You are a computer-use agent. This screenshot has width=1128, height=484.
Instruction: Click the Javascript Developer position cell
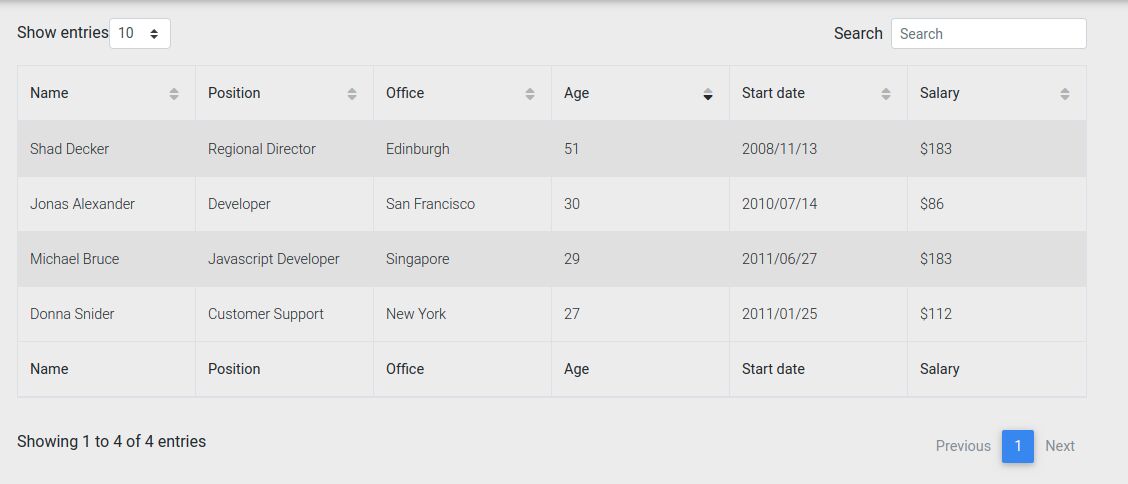(x=284, y=259)
